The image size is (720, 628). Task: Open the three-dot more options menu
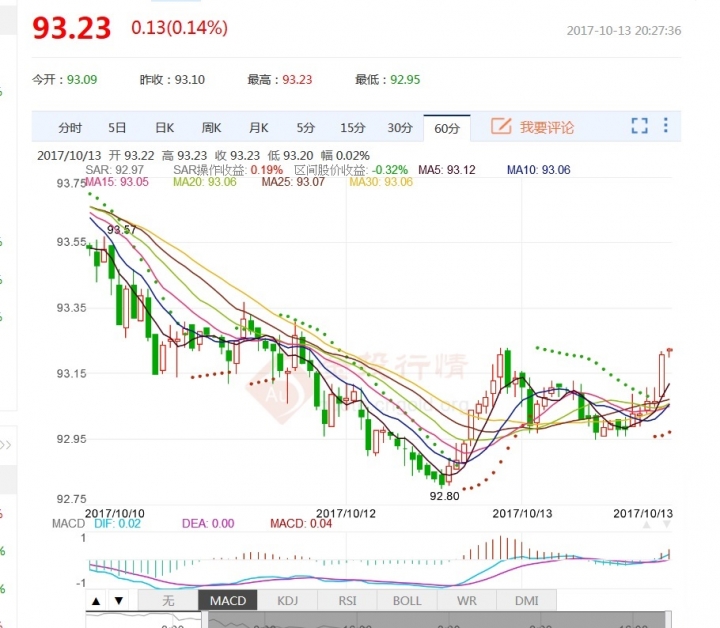pyautogui.click(x=665, y=127)
